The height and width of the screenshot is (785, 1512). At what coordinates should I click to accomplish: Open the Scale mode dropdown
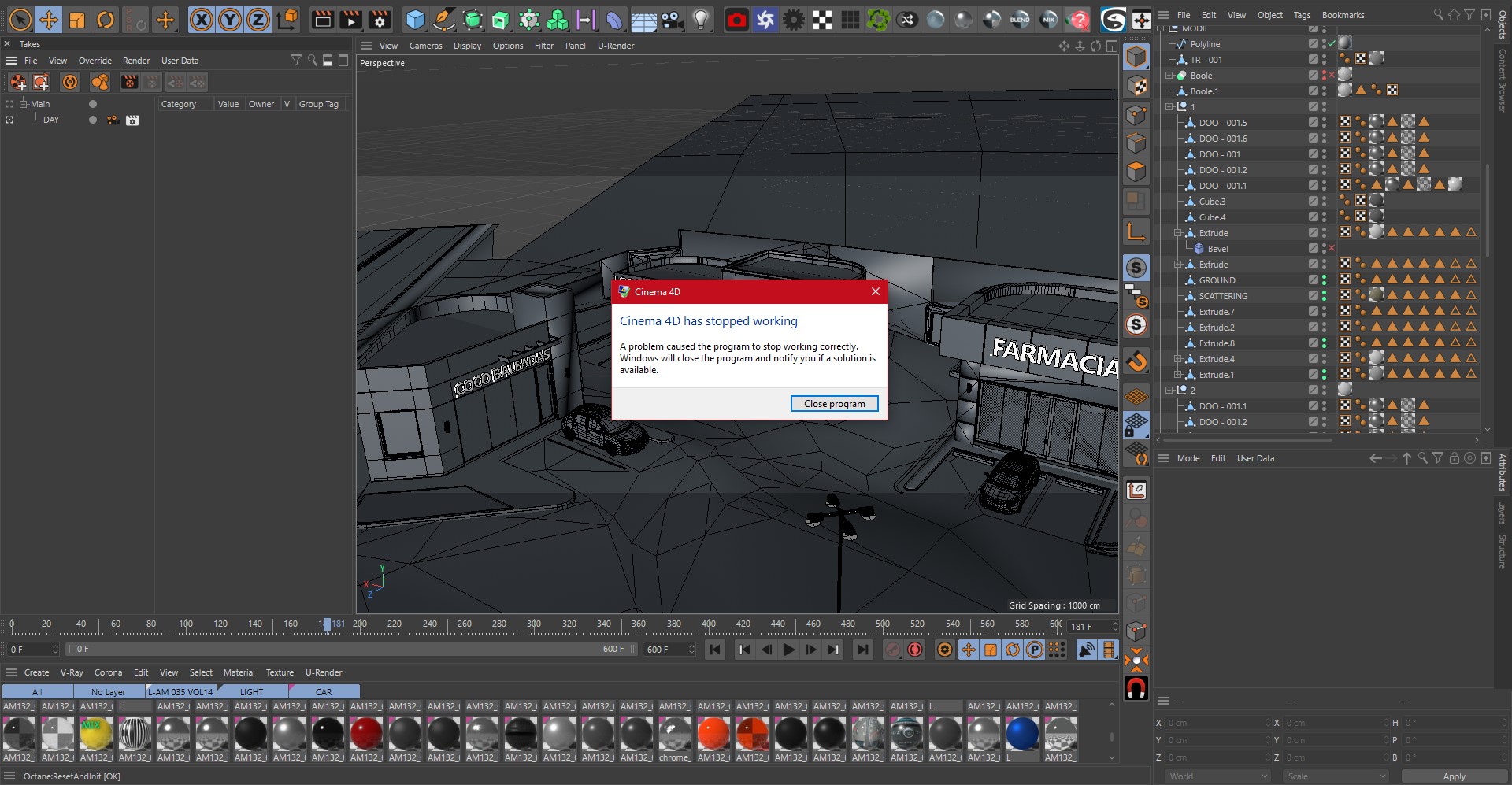(x=1336, y=776)
